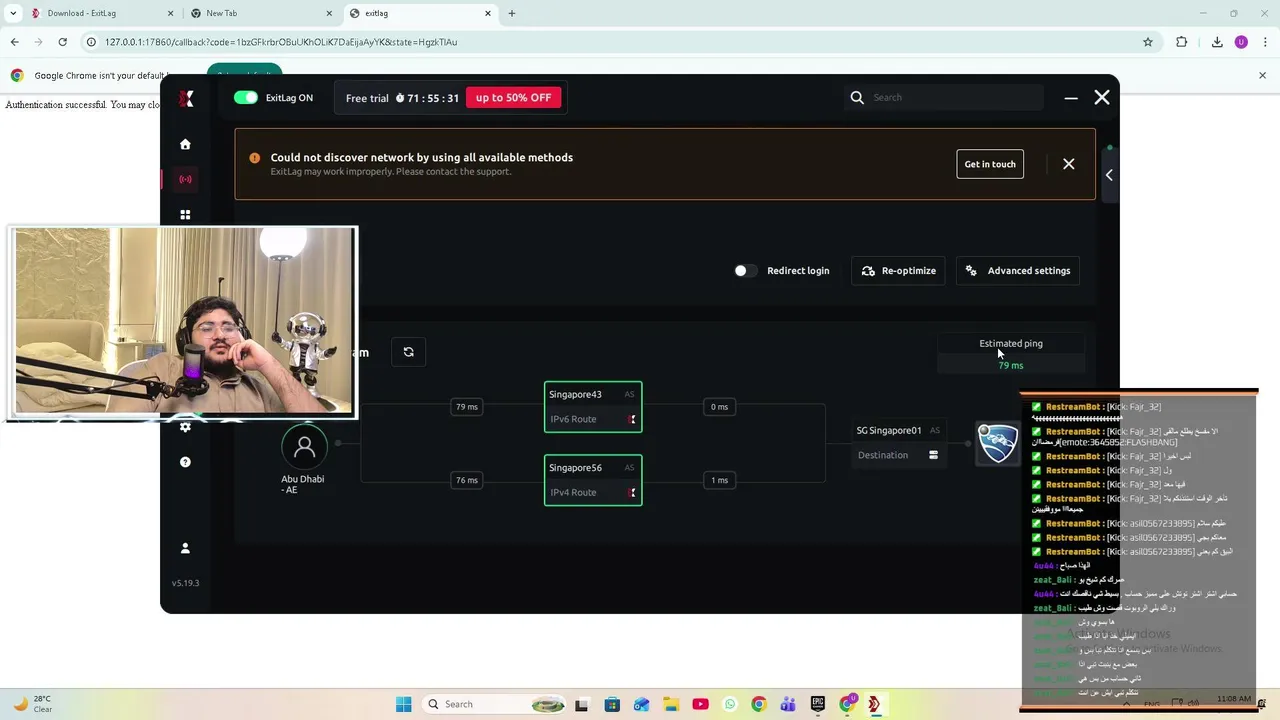Click the search magnifier icon in ExitLag
The height and width of the screenshot is (720, 1280).
[857, 97]
